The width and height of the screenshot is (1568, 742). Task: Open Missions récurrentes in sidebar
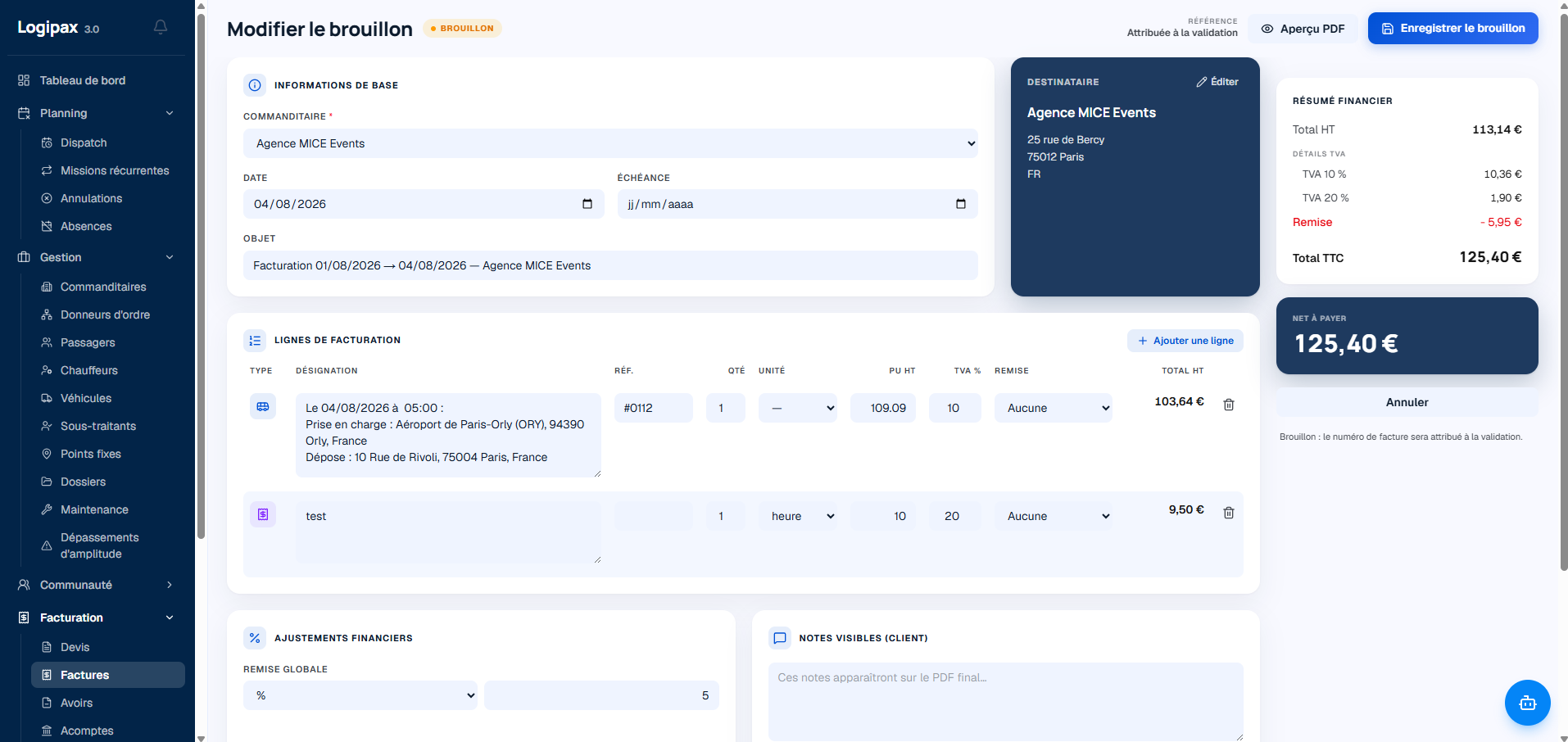108,170
